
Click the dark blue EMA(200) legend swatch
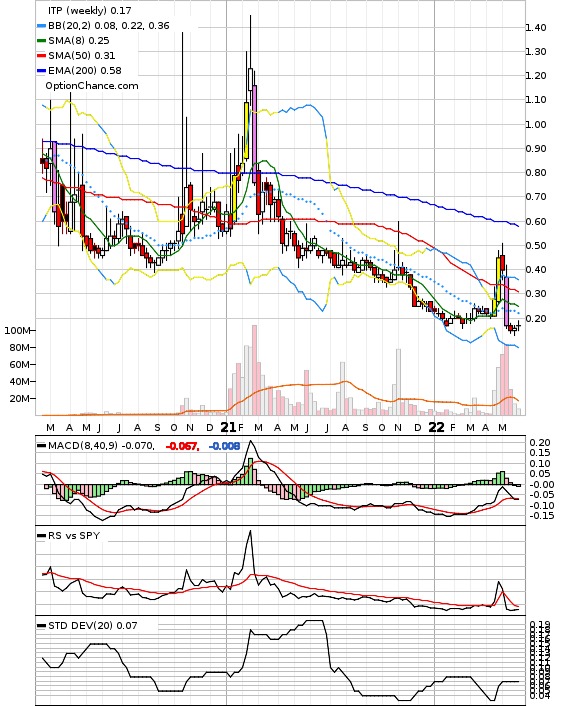41,71
